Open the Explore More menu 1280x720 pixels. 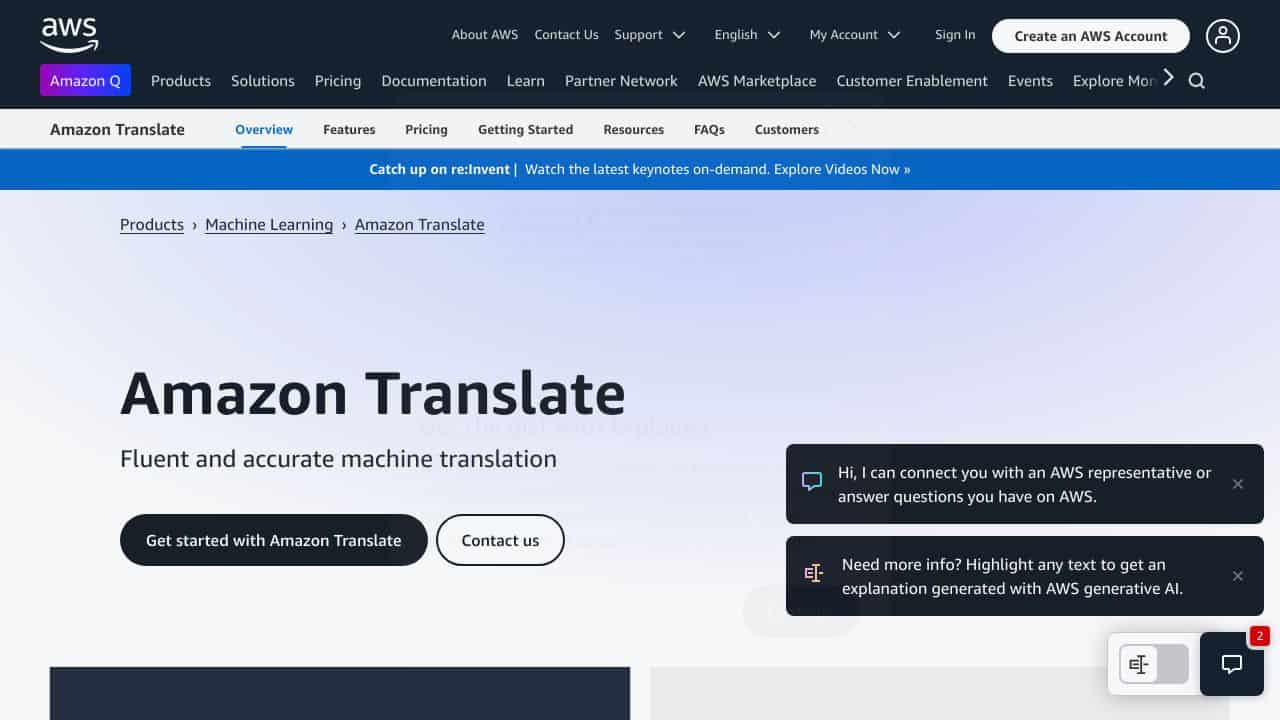pyautogui.click(x=1114, y=81)
